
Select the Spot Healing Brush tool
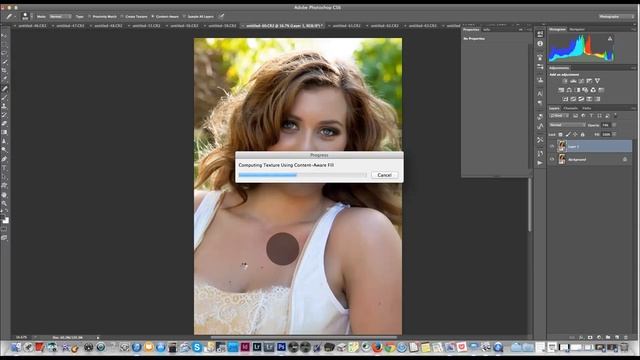tap(4, 88)
